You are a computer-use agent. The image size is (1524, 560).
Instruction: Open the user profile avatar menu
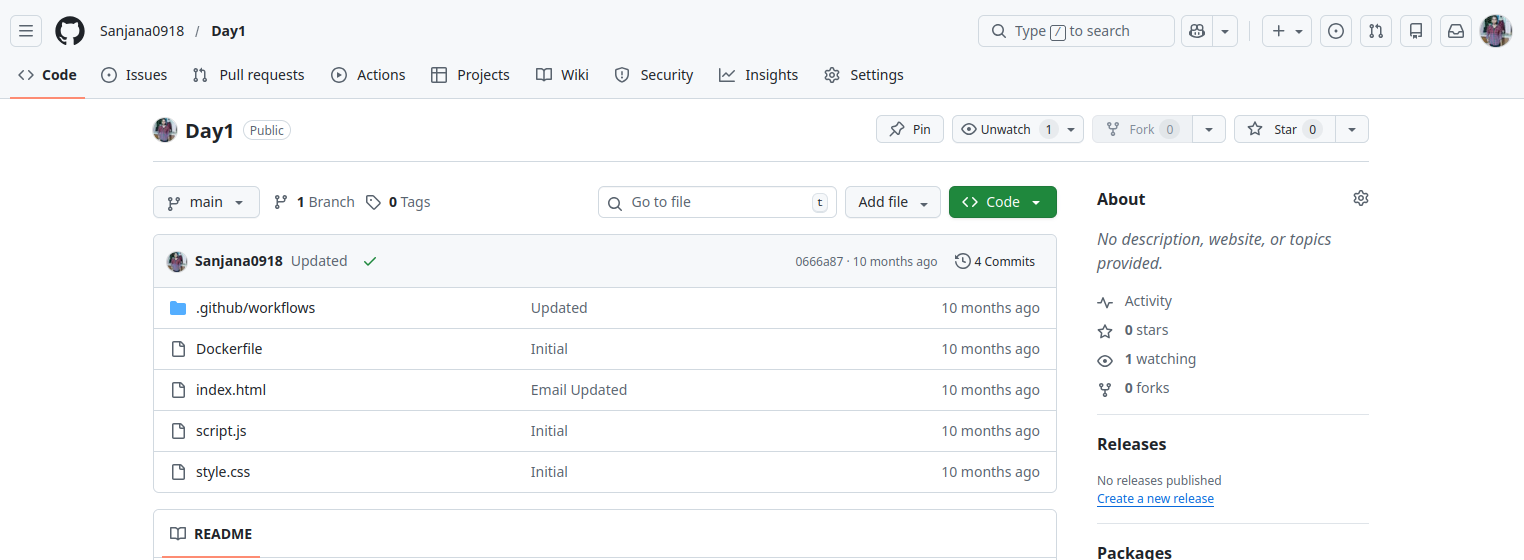[x=1496, y=31]
